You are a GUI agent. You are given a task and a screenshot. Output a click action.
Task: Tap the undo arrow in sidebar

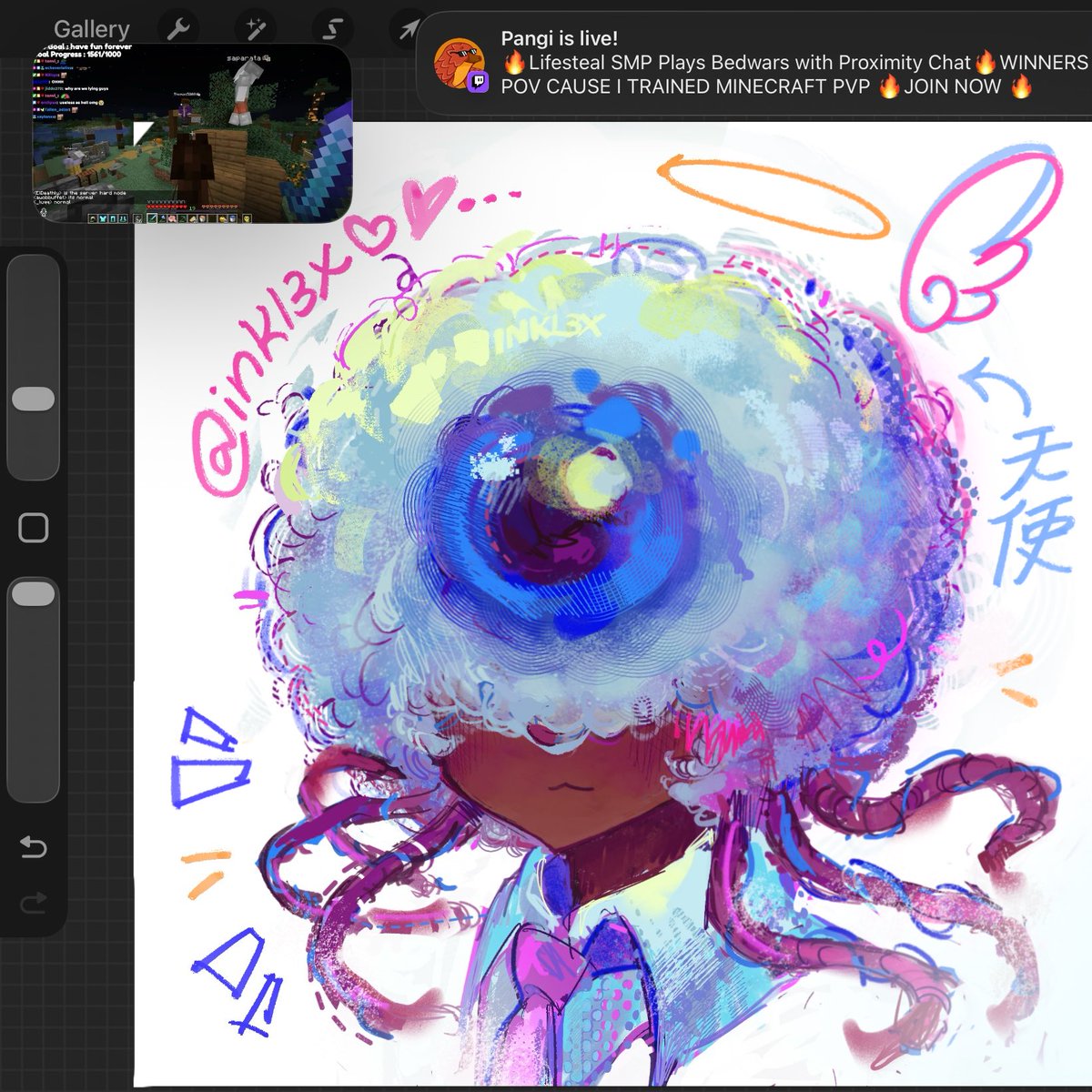[34, 847]
